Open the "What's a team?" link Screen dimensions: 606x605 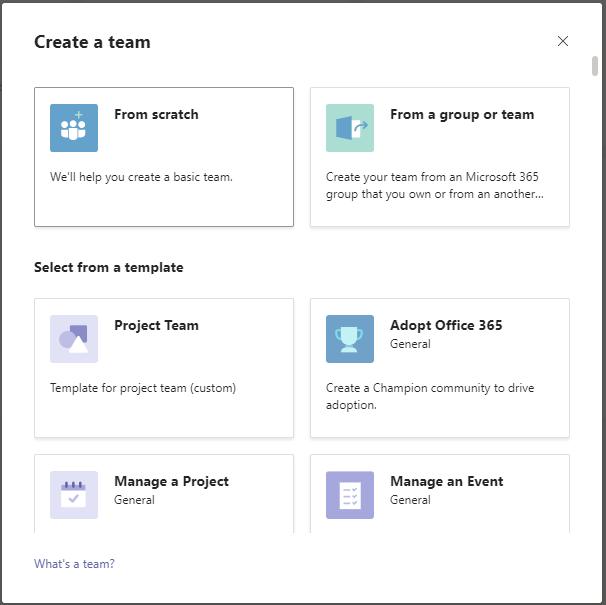[x=74, y=564]
